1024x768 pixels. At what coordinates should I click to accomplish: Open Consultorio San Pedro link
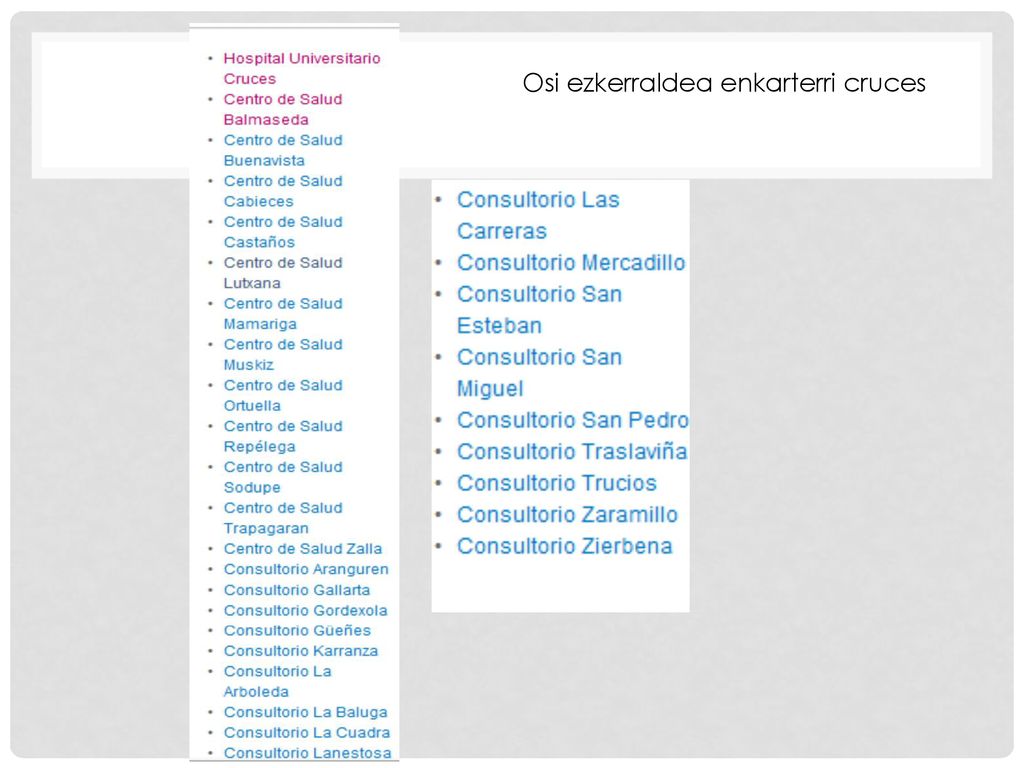[x=573, y=420]
